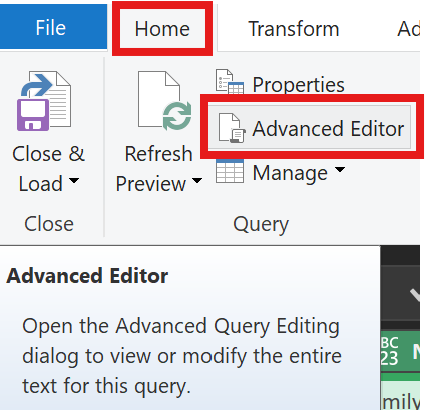The width and height of the screenshot is (425, 410).
Task: Click the Close & Load text label
Action: pyautogui.click(x=48, y=169)
